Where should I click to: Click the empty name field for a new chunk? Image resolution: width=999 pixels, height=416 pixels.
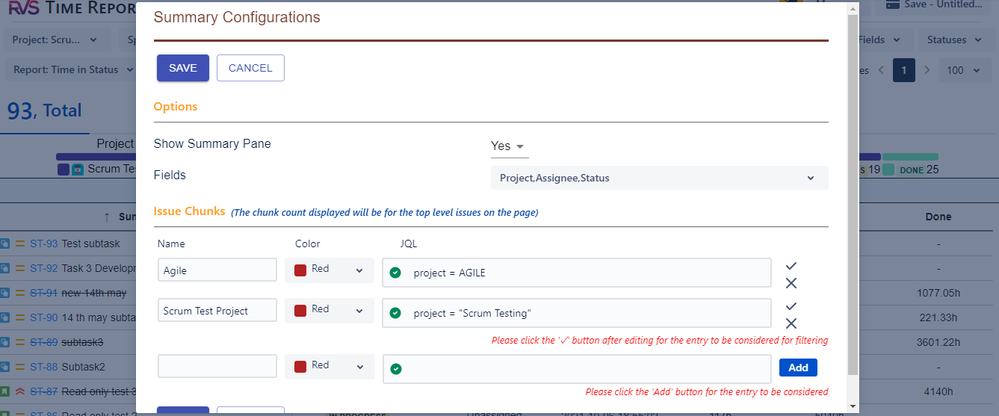point(217,366)
